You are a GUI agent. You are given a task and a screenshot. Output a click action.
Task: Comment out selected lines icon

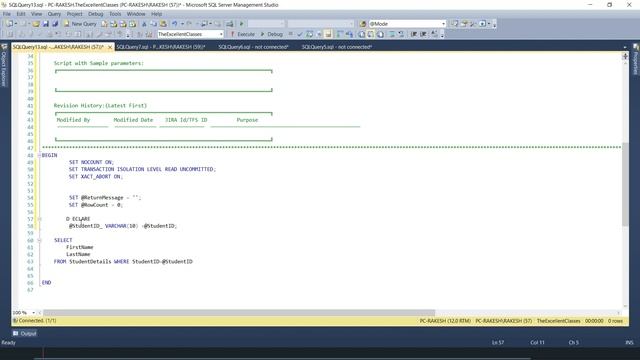point(392,34)
